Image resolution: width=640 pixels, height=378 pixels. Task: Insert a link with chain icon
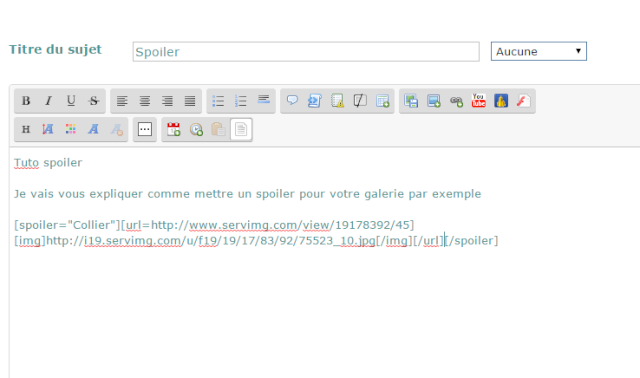click(456, 101)
